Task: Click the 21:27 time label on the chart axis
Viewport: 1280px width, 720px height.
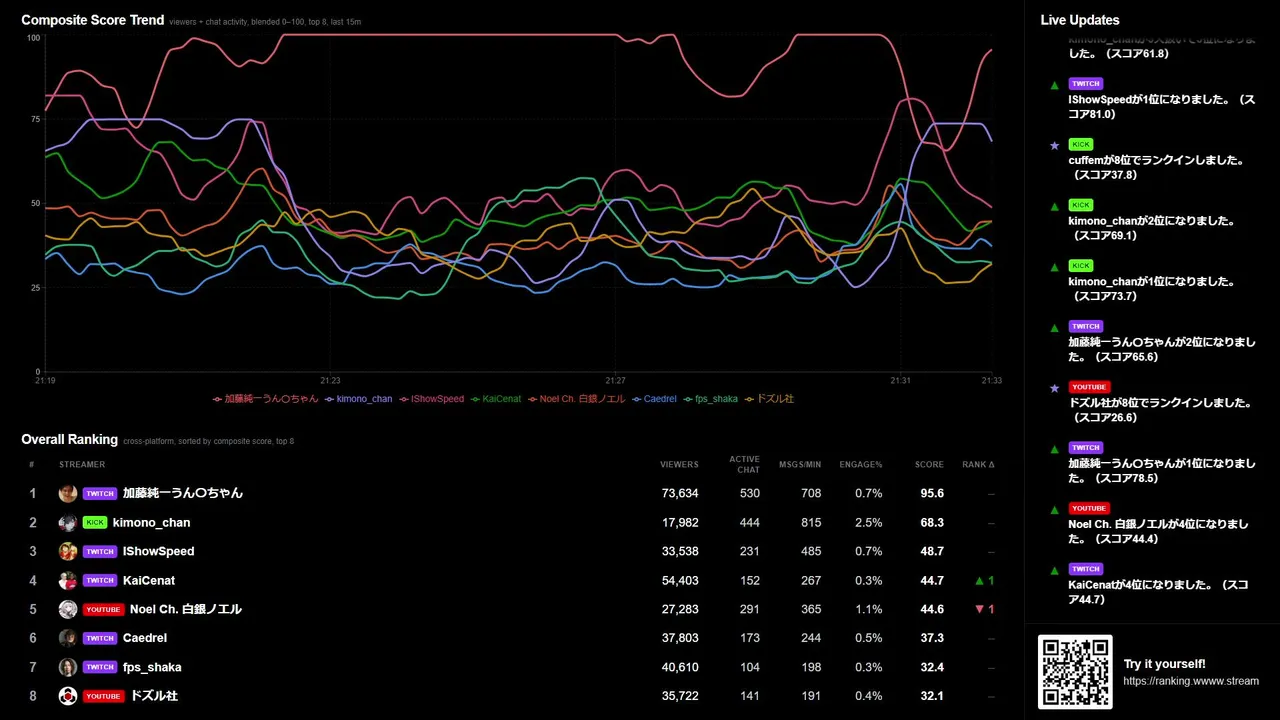Action: tap(615, 381)
